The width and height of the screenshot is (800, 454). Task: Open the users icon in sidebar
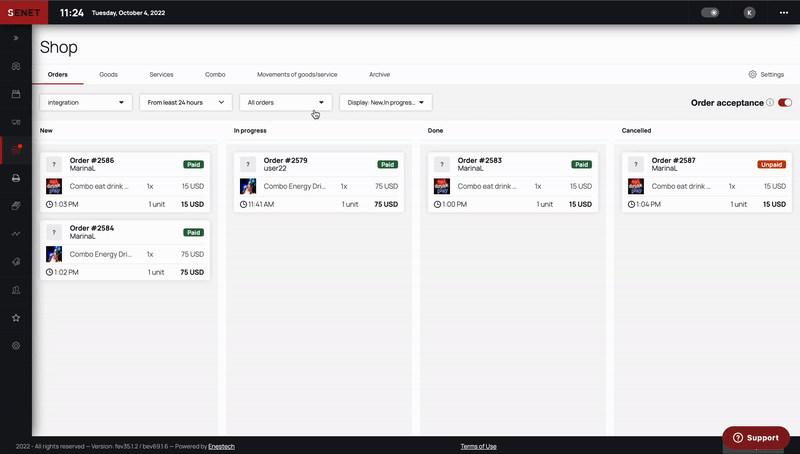point(16,290)
